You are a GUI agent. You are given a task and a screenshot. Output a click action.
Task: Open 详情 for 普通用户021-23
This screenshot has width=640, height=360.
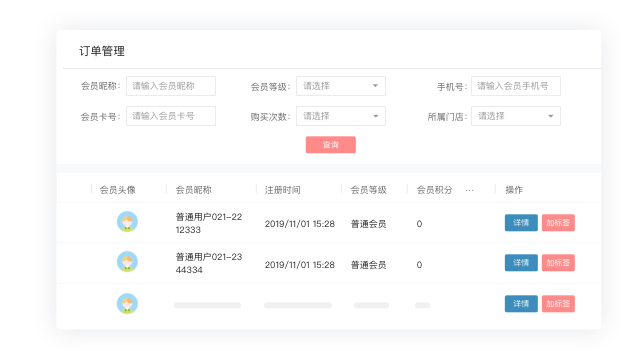point(521,263)
